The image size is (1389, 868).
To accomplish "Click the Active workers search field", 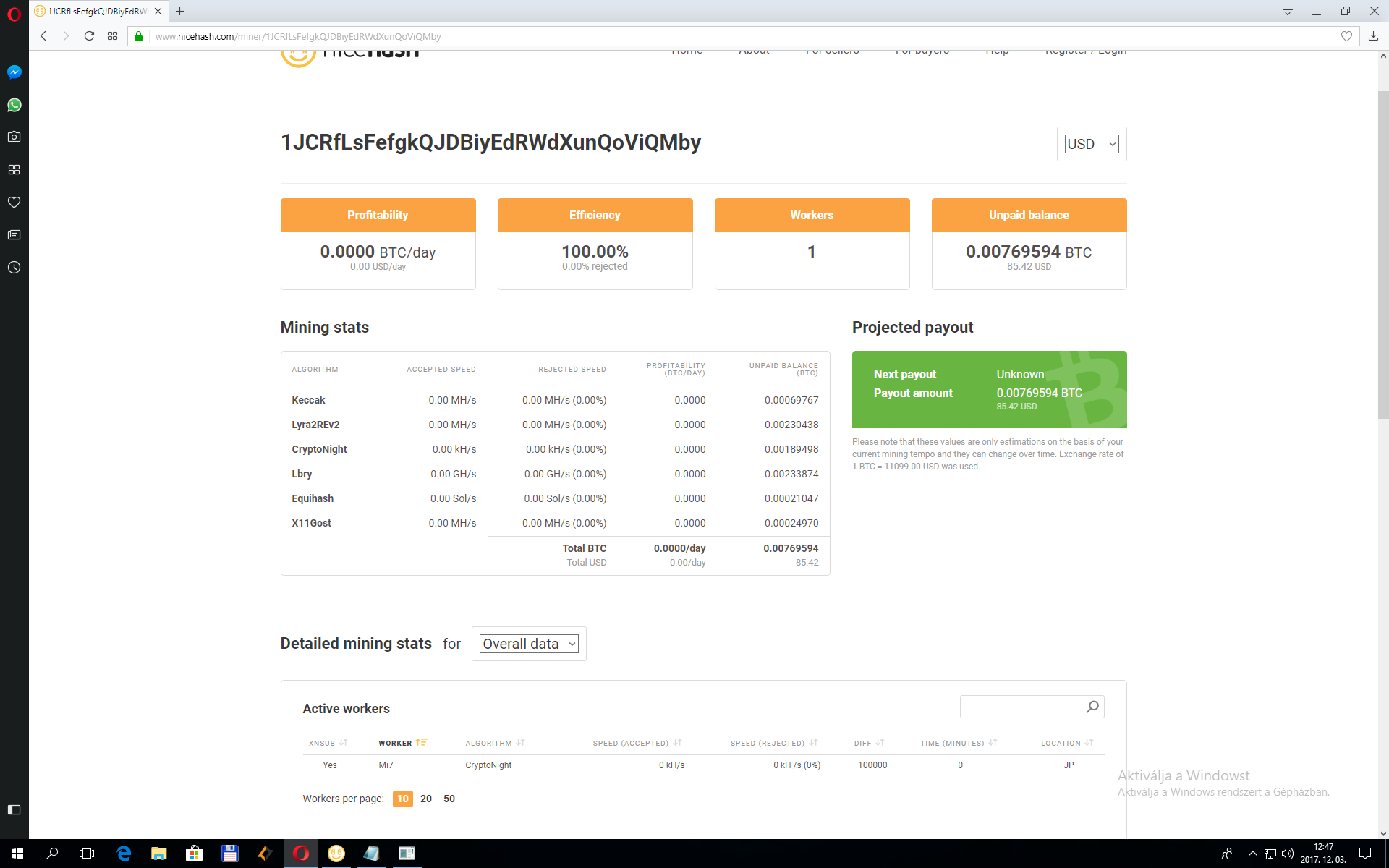I will (x=1020, y=707).
